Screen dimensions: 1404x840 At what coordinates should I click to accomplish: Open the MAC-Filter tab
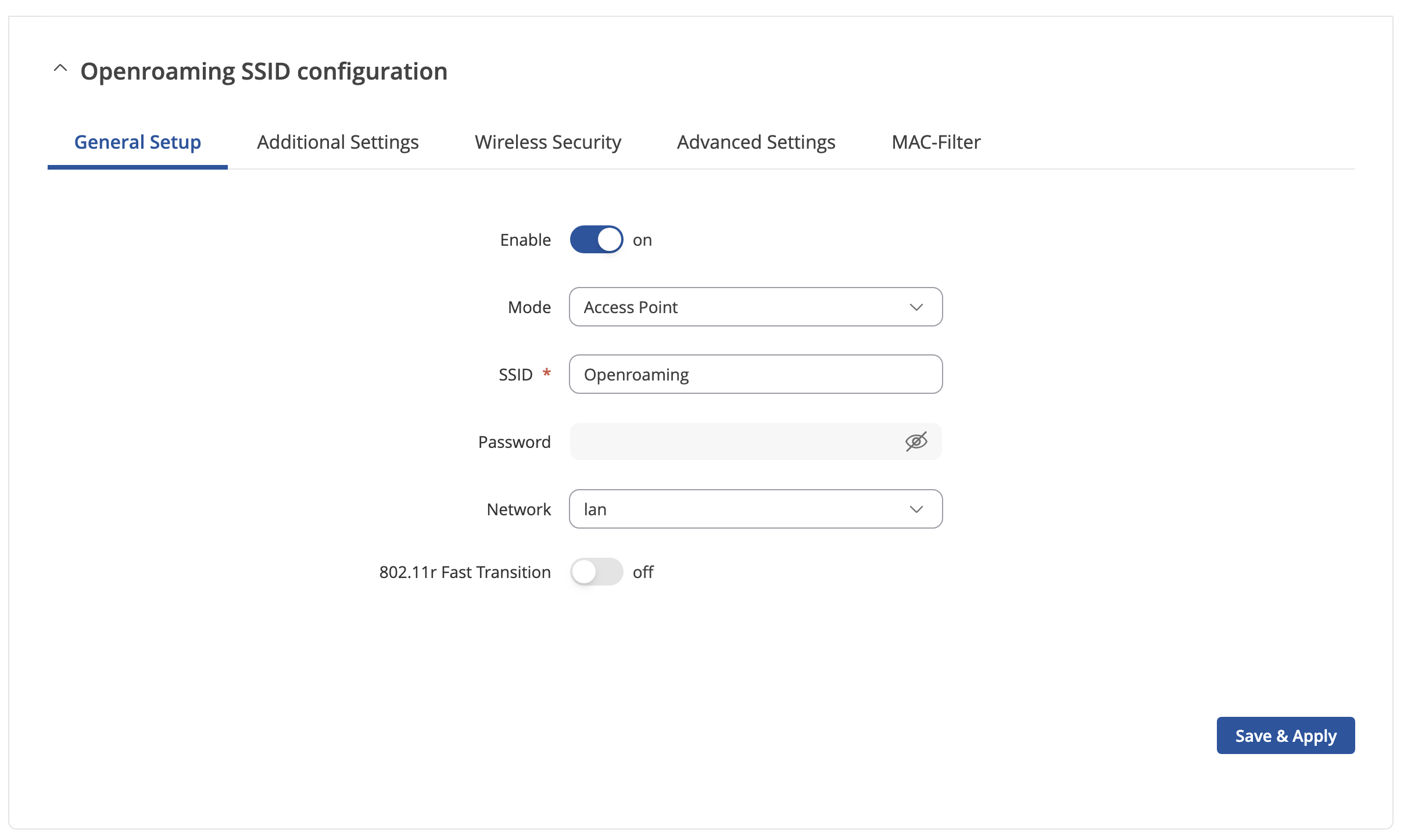click(x=936, y=142)
